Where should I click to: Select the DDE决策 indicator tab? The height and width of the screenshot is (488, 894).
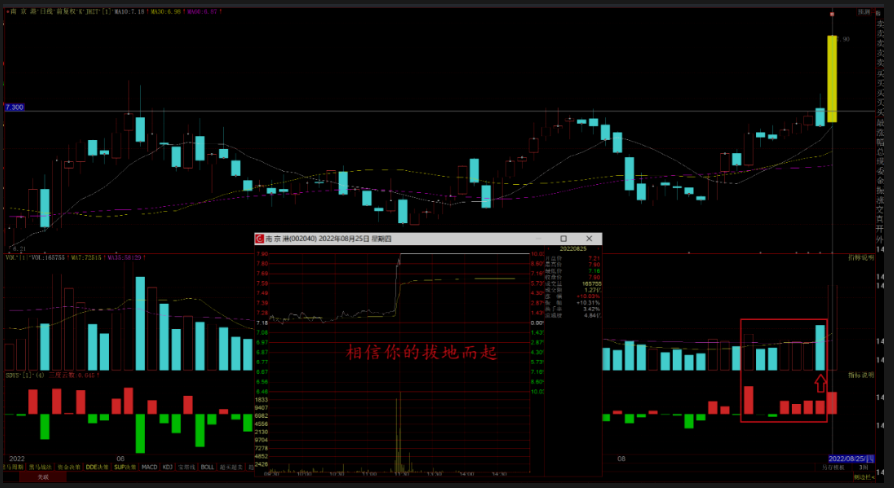pos(95,467)
